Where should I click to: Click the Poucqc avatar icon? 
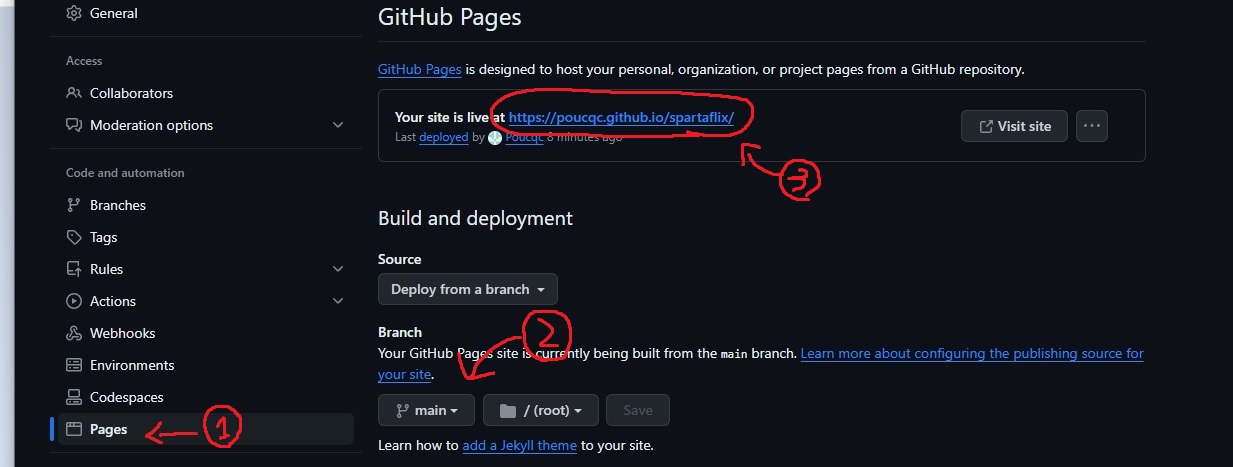click(x=495, y=137)
